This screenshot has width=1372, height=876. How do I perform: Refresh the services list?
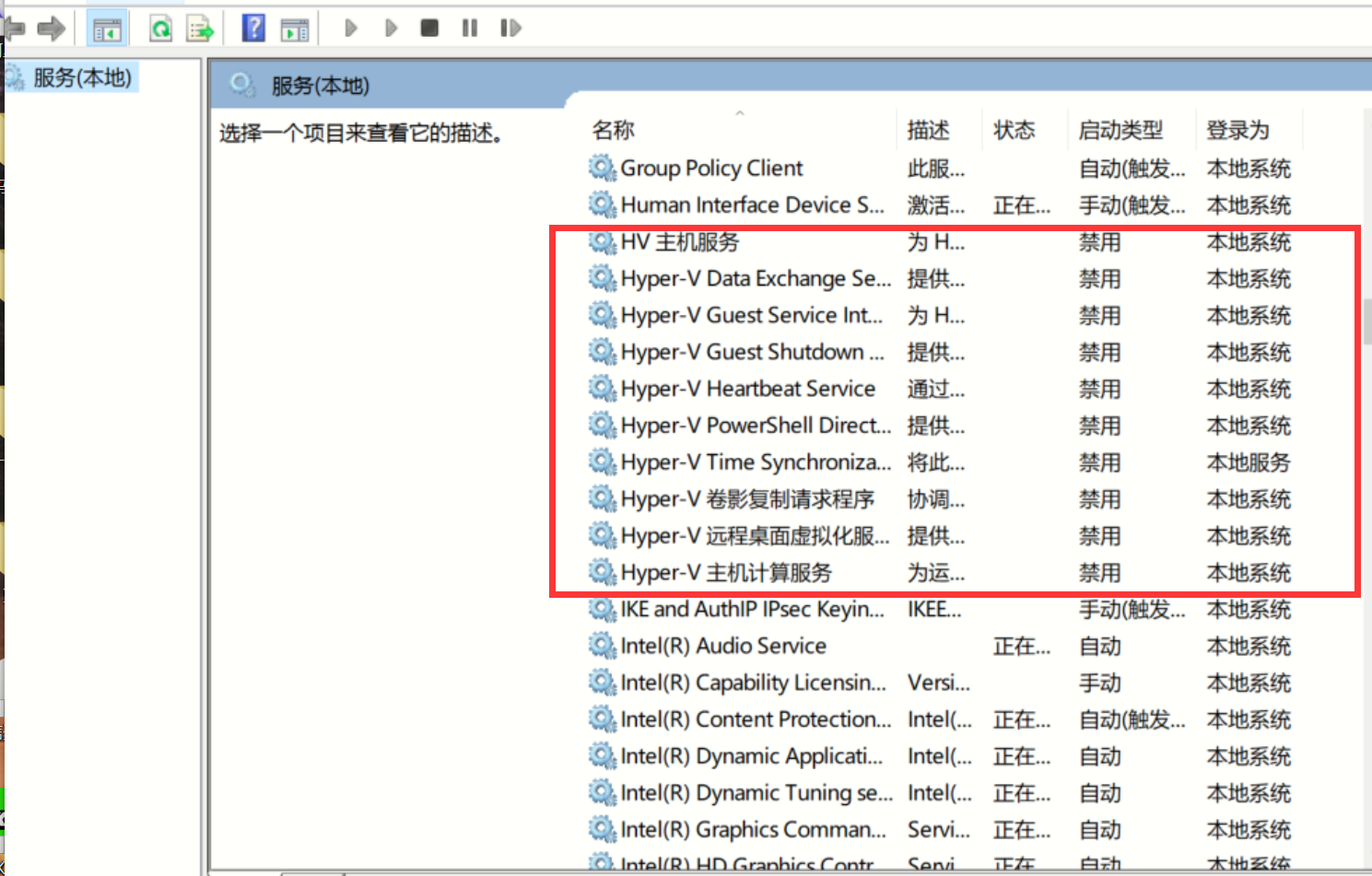click(160, 29)
